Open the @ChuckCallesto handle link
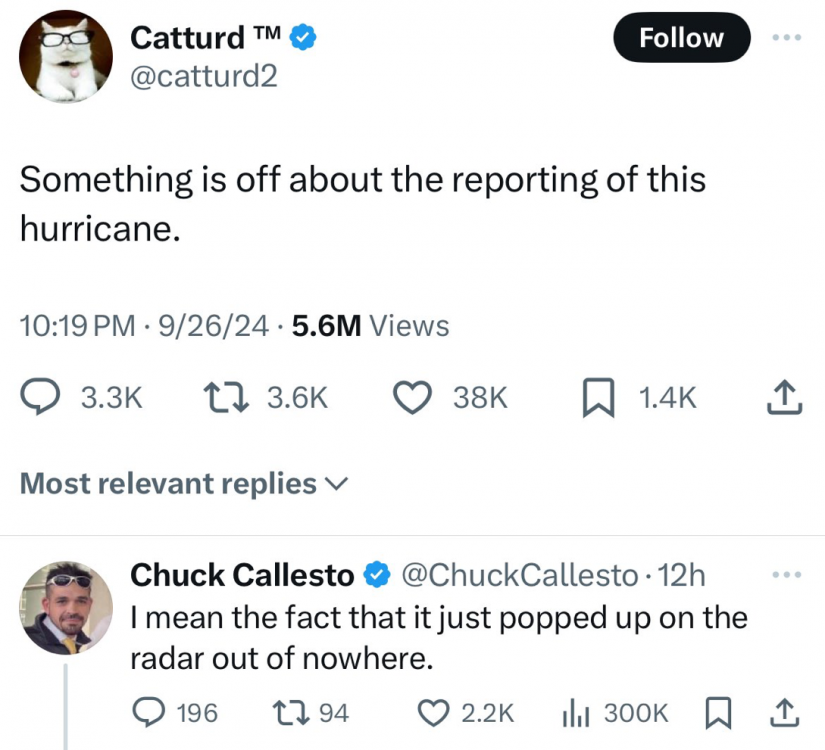825x750 pixels. [x=519, y=575]
